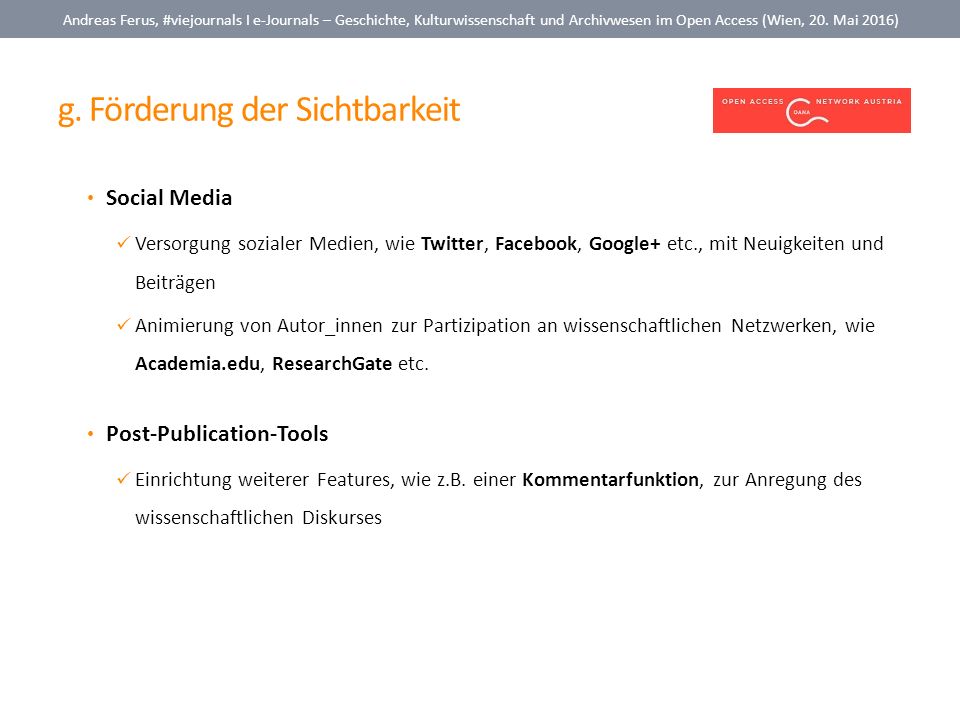
Task: Click the Open Access Network Austria logo
Action: tap(811, 110)
